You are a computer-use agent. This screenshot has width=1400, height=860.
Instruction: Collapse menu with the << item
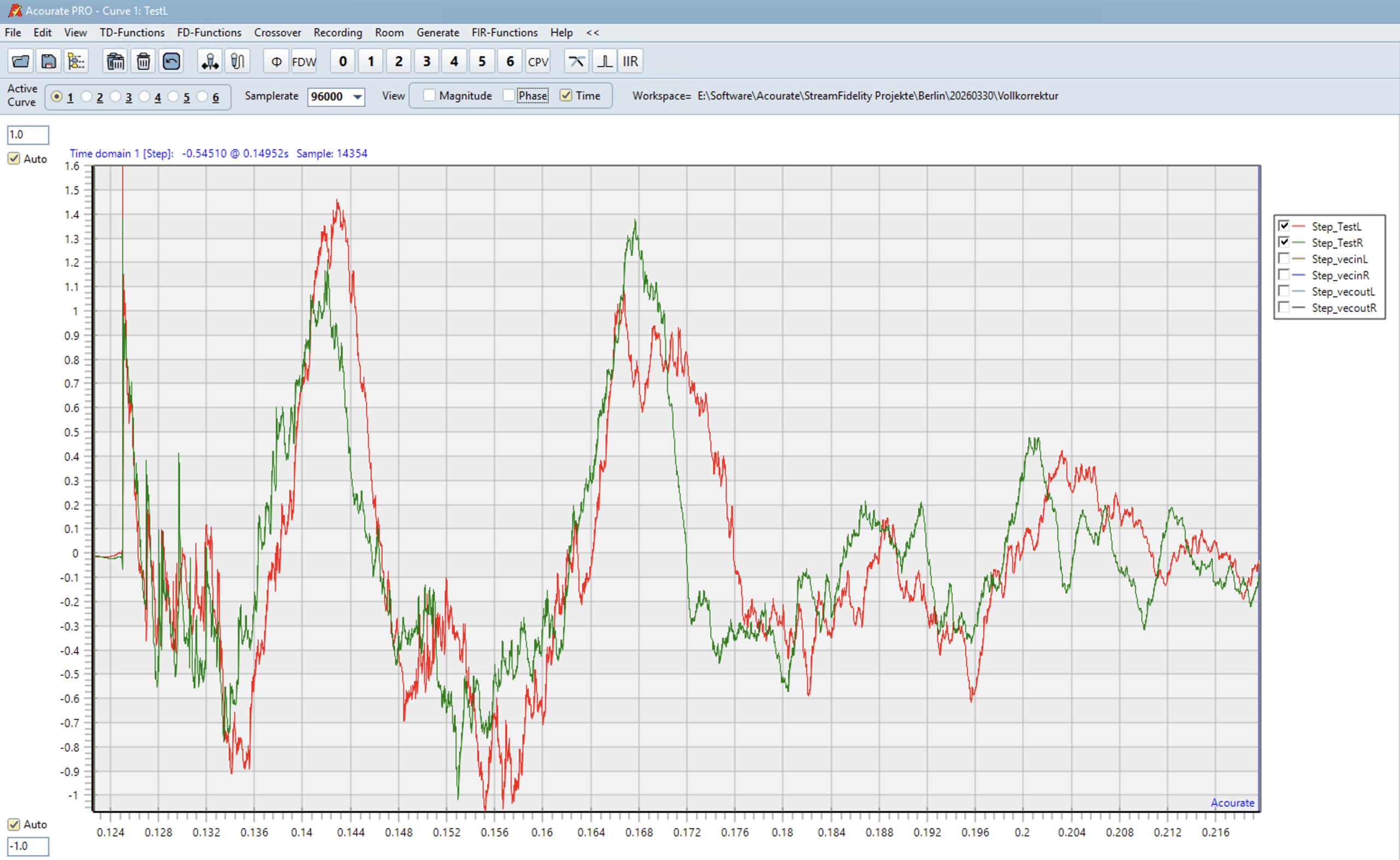(592, 32)
